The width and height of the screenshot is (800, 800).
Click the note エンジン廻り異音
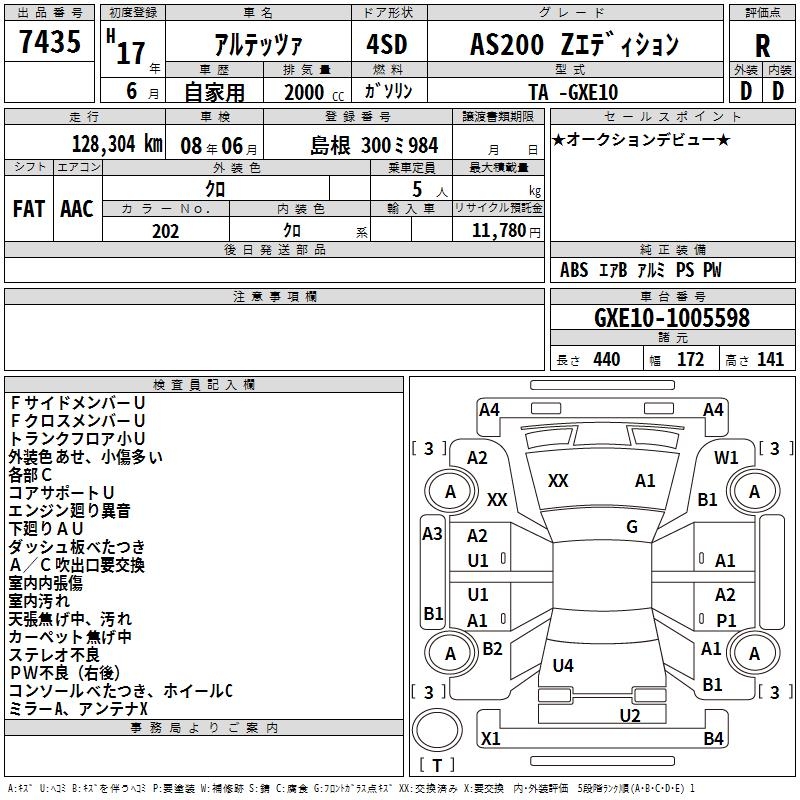point(69,511)
